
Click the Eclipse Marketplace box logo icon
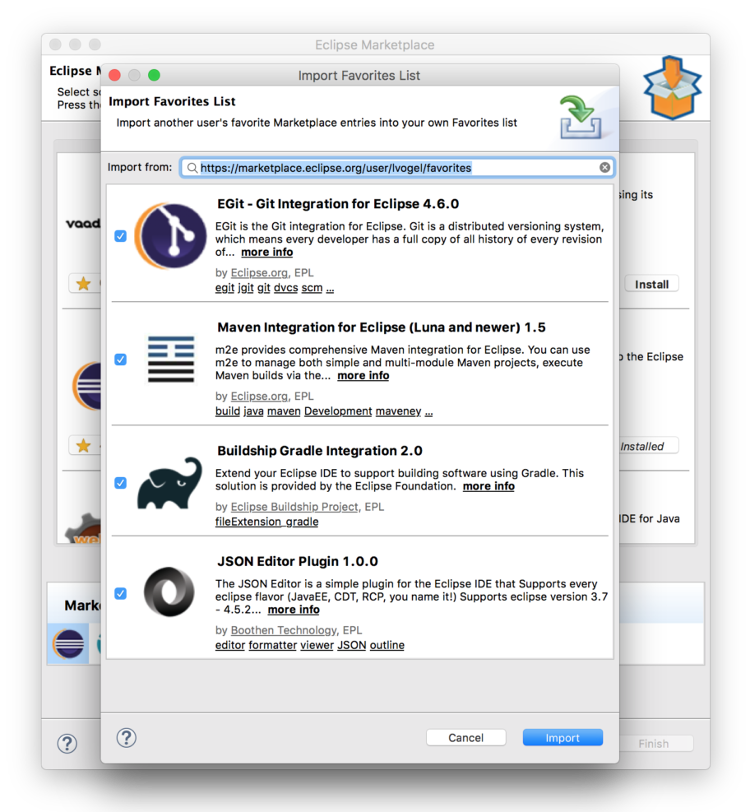pos(672,88)
